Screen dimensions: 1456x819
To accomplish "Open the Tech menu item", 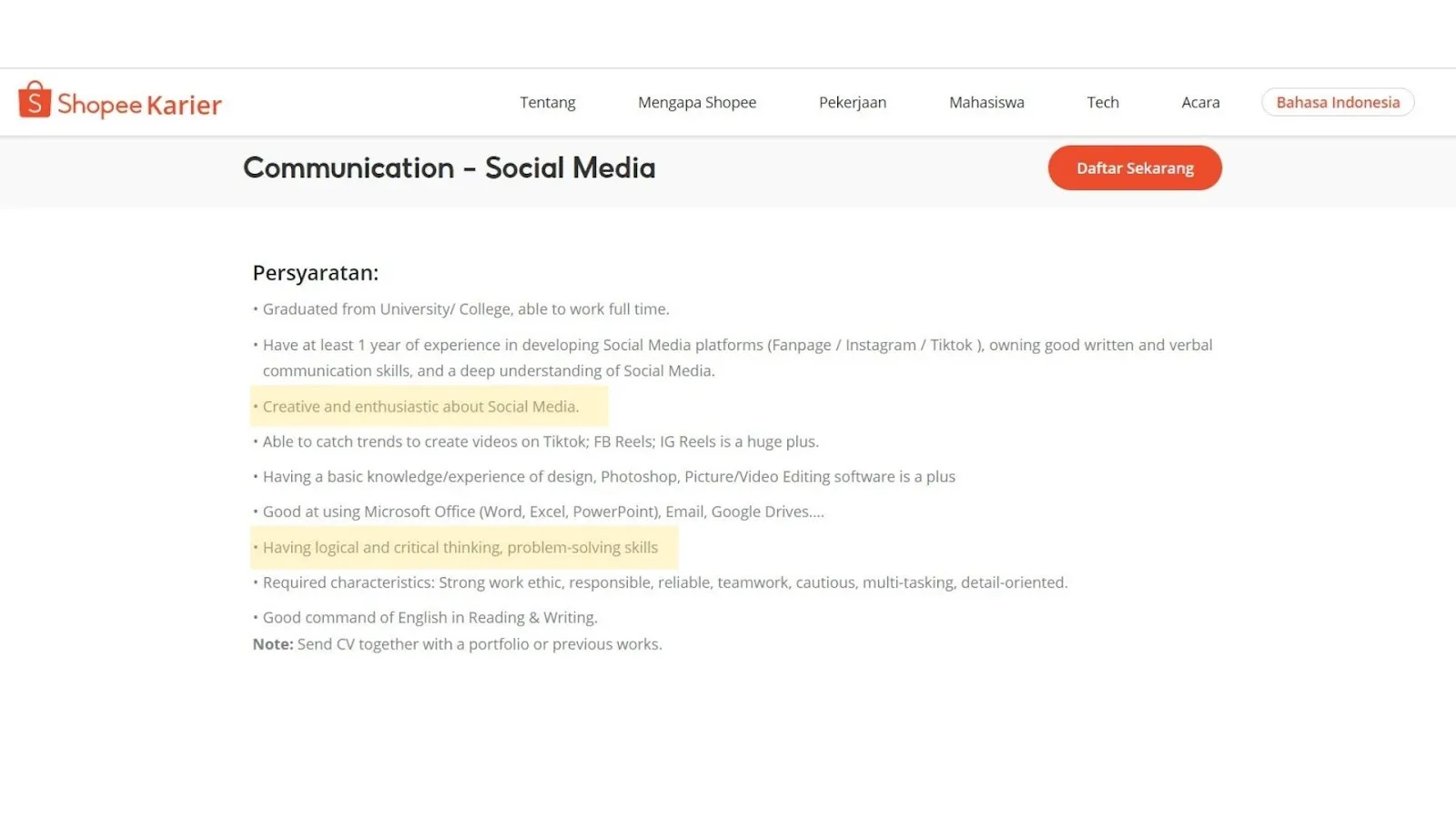I will 1102,102.
